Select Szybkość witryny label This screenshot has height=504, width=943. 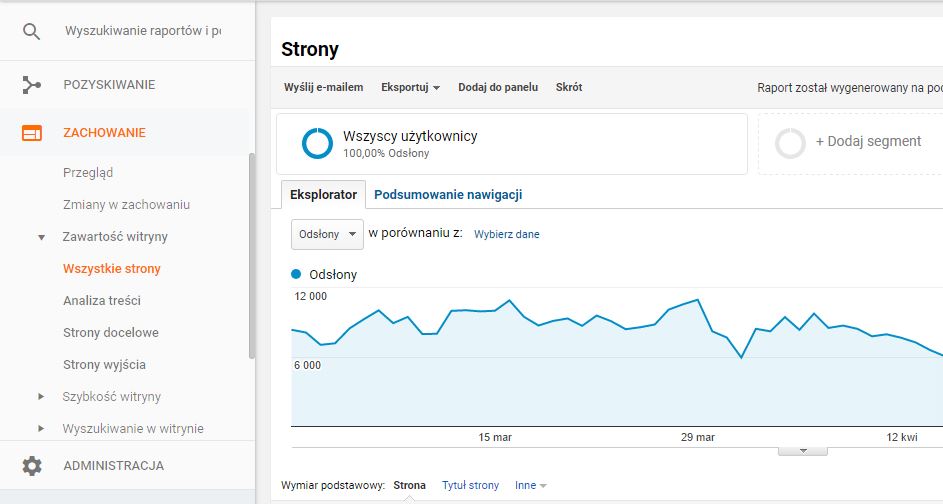111,396
